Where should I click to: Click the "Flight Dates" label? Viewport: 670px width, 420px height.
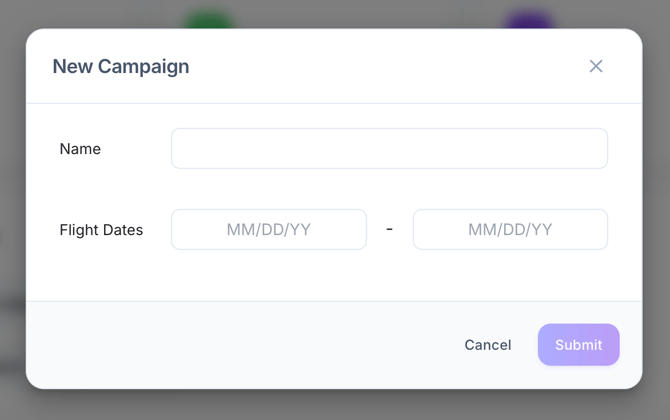[x=101, y=230]
